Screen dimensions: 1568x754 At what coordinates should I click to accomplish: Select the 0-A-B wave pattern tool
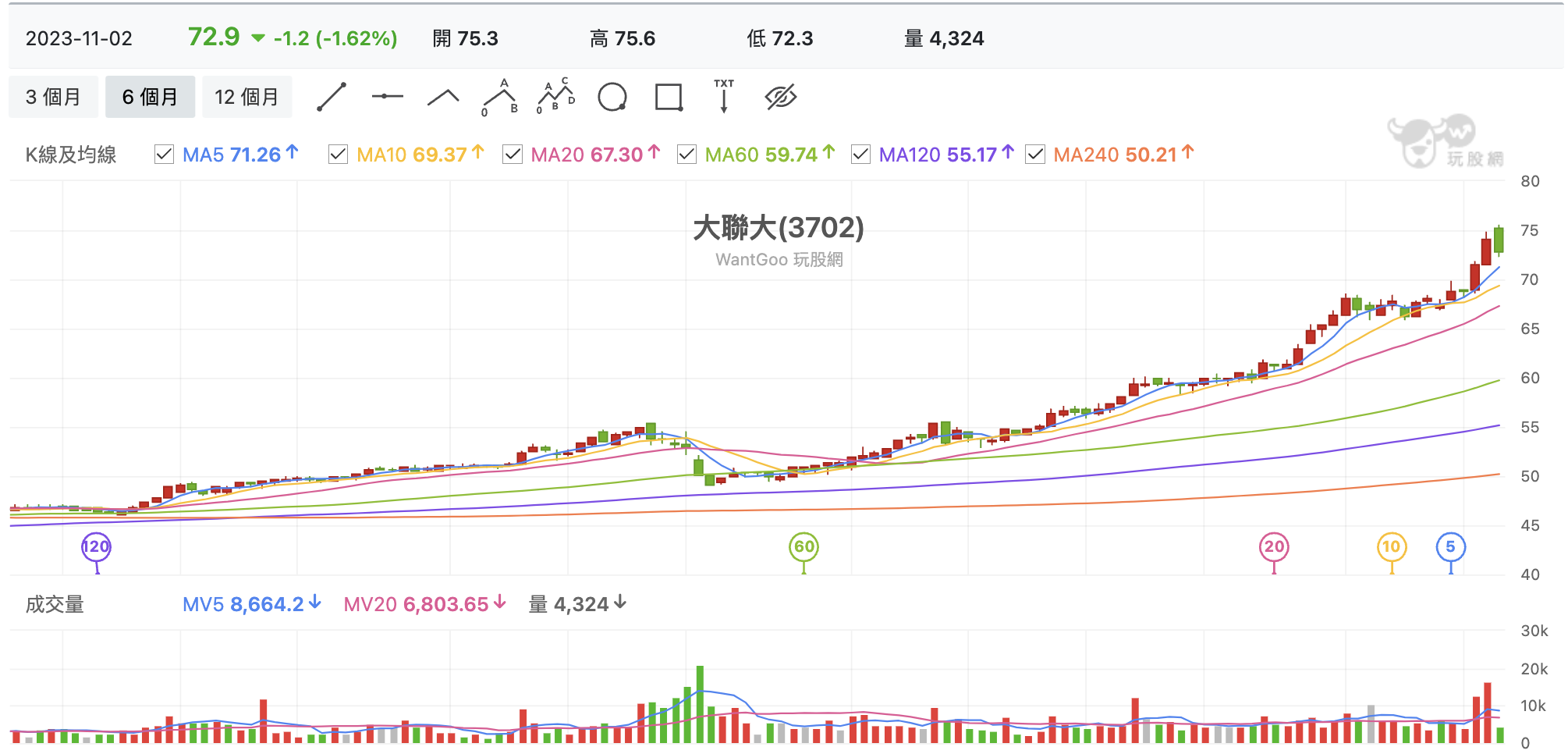click(x=500, y=97)
